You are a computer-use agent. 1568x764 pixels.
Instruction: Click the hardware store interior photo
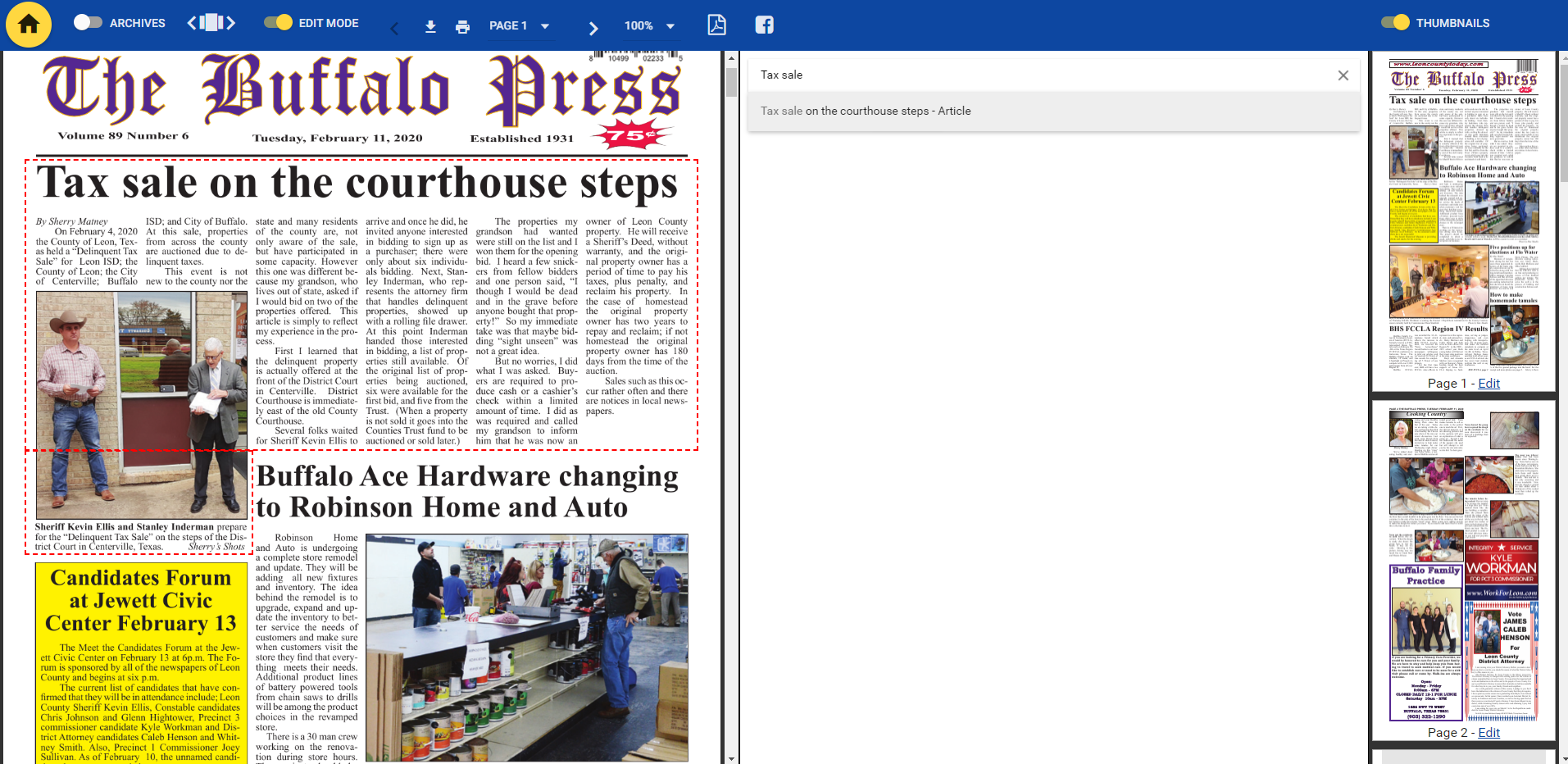tap(526, 648)
